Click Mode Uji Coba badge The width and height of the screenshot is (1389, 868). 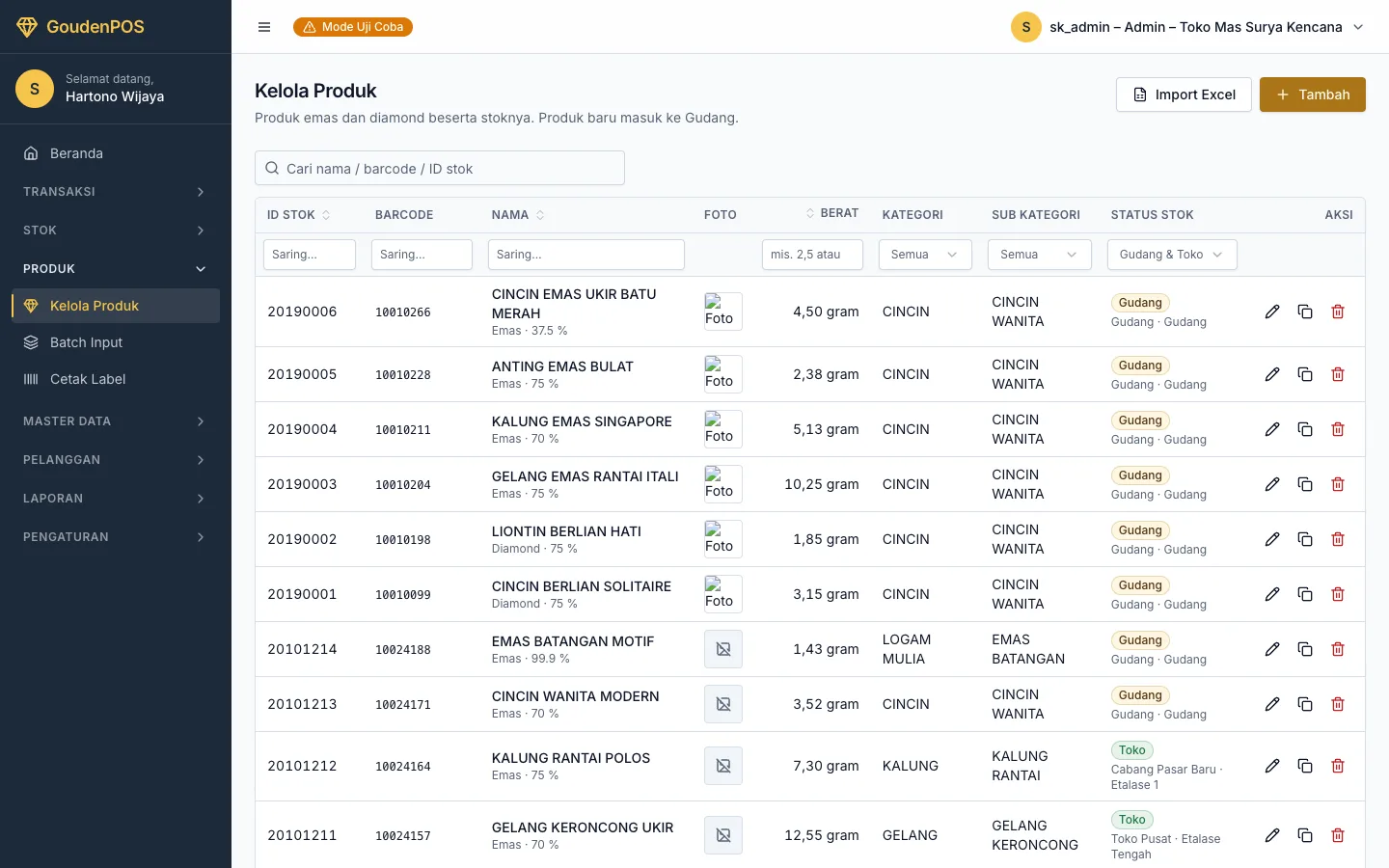353,27
